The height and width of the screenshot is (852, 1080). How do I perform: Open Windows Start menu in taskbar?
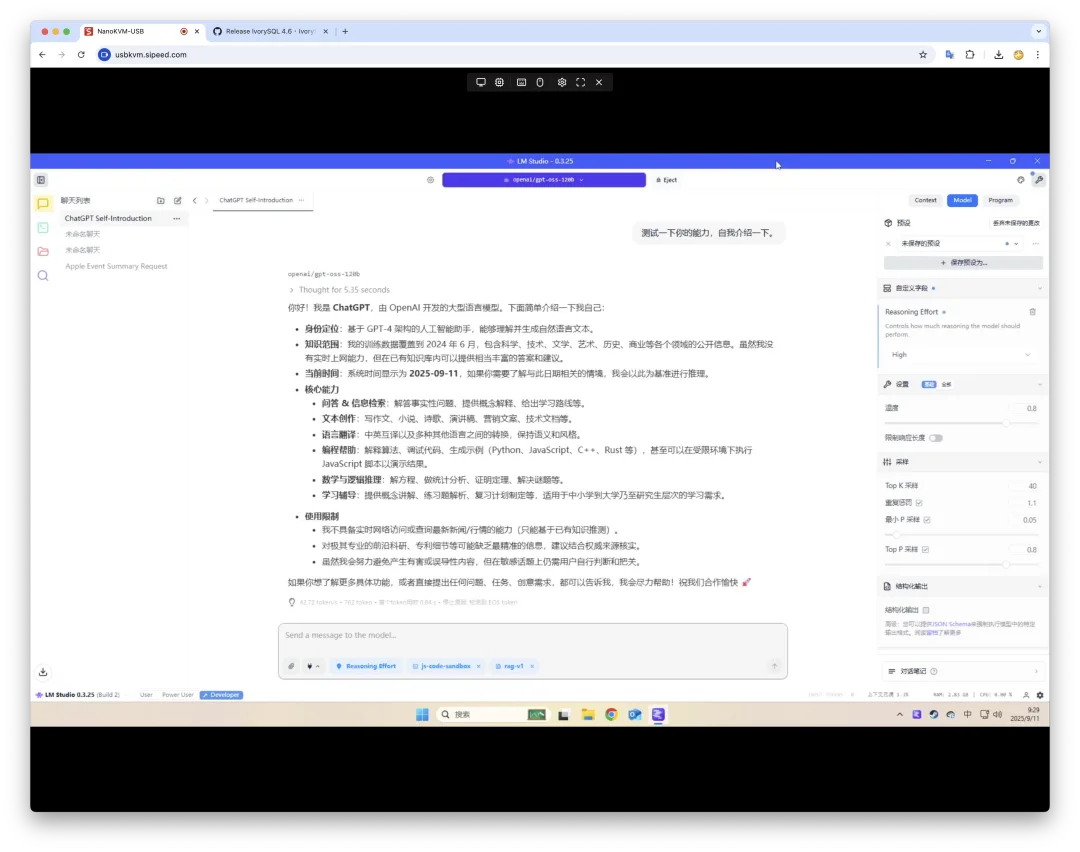(422, 715)
